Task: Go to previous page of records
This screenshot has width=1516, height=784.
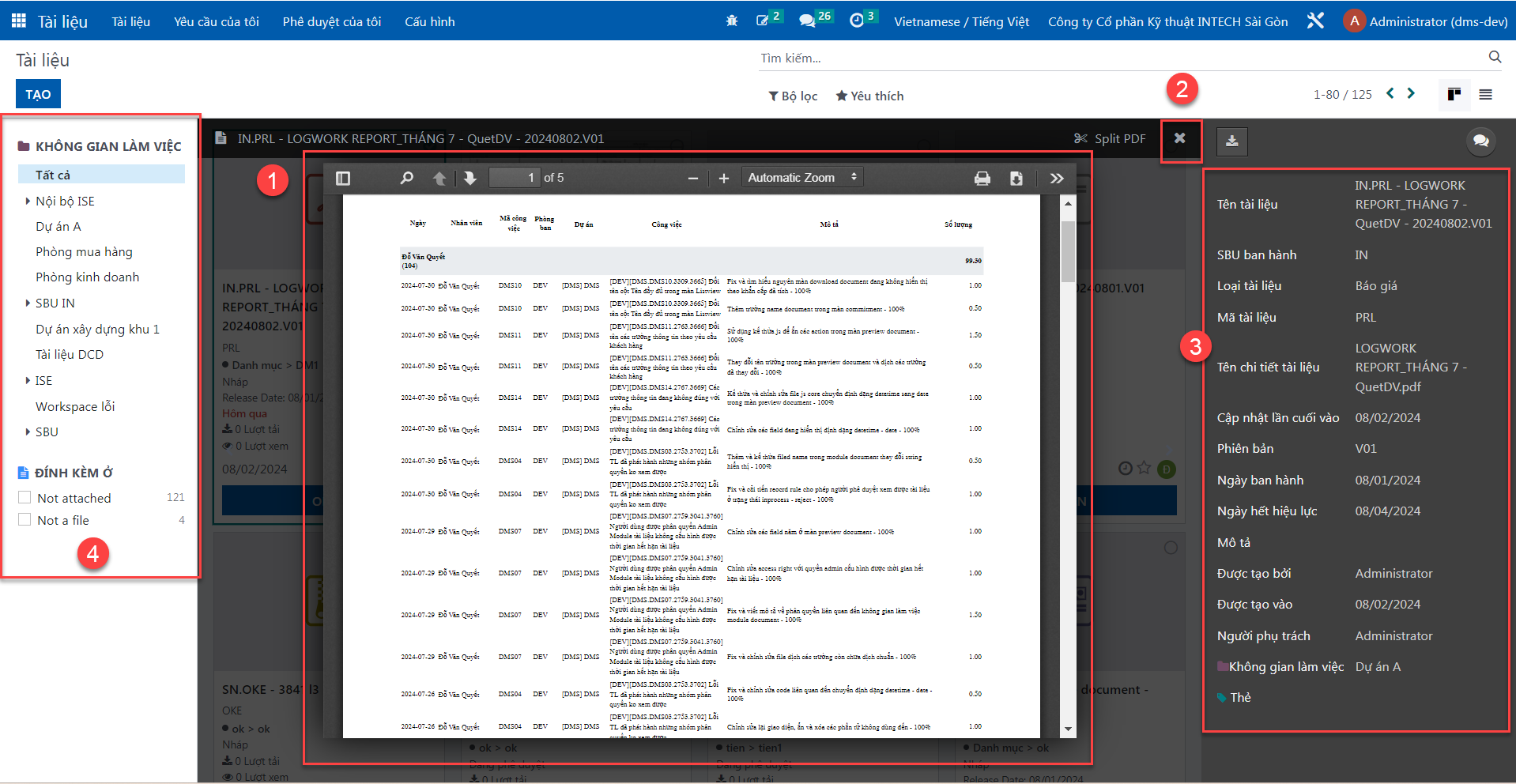Action: tap(1390, 93)
